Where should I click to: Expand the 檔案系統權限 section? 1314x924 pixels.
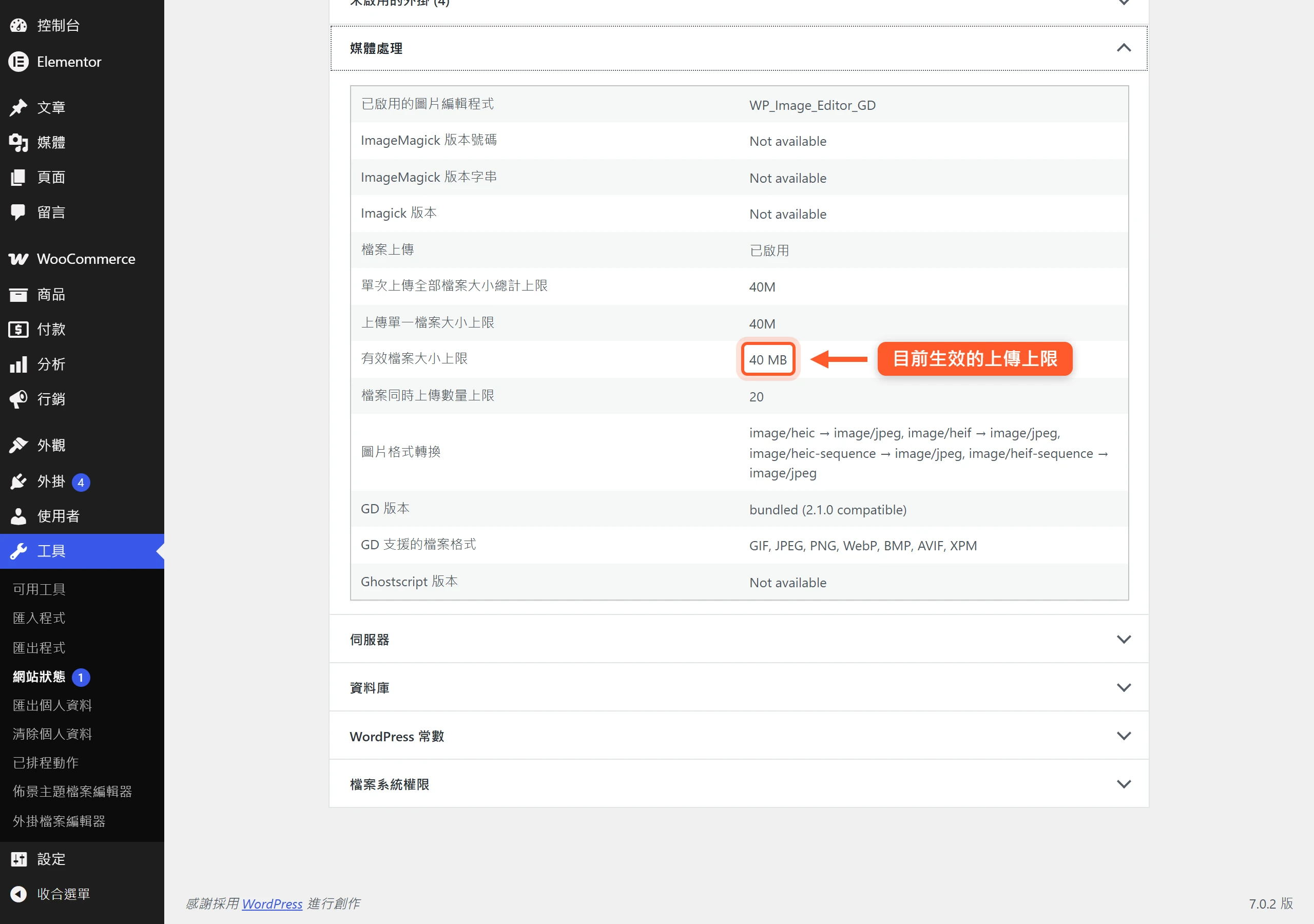tap(739, 784)
